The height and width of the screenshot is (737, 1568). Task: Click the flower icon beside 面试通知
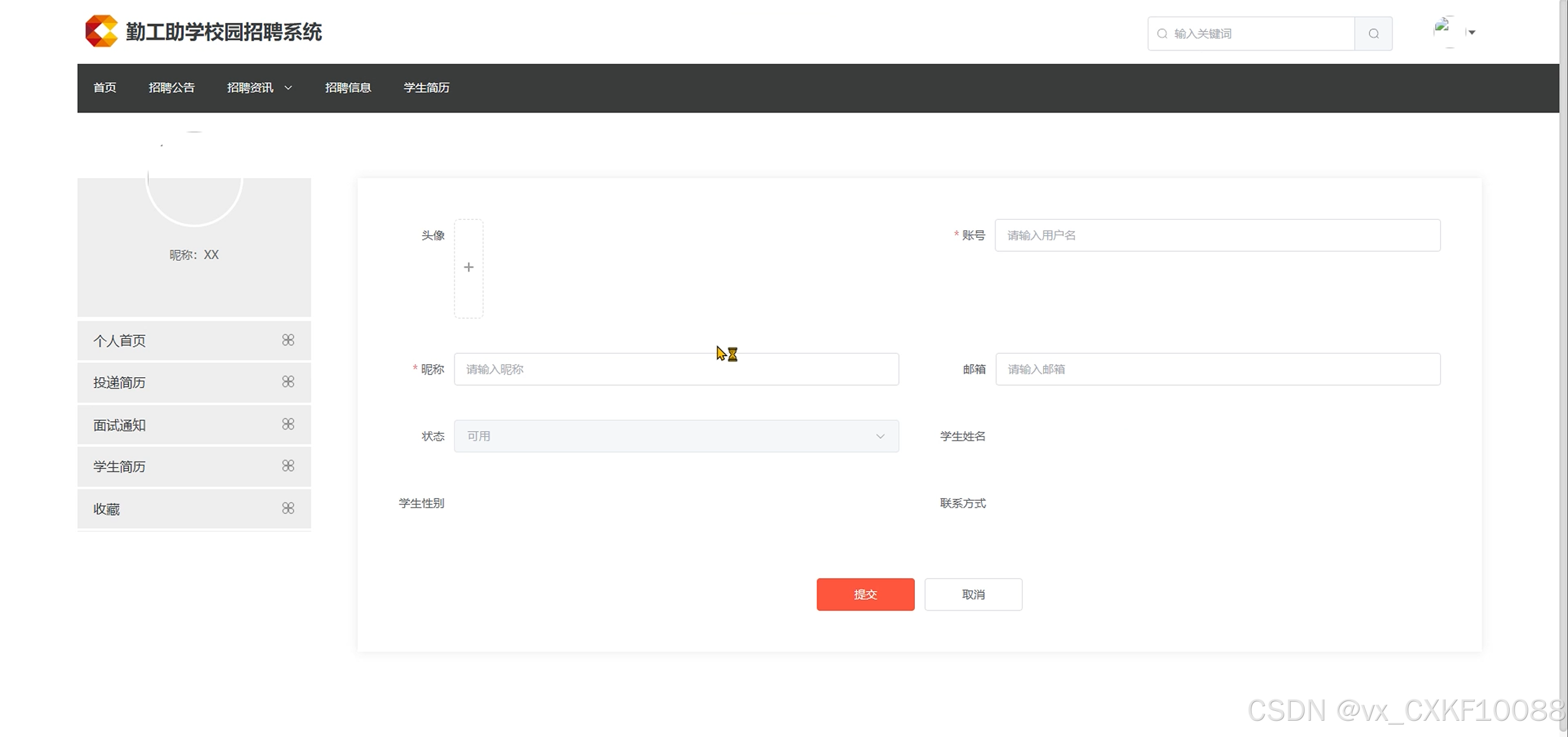(x=288, y=424)
